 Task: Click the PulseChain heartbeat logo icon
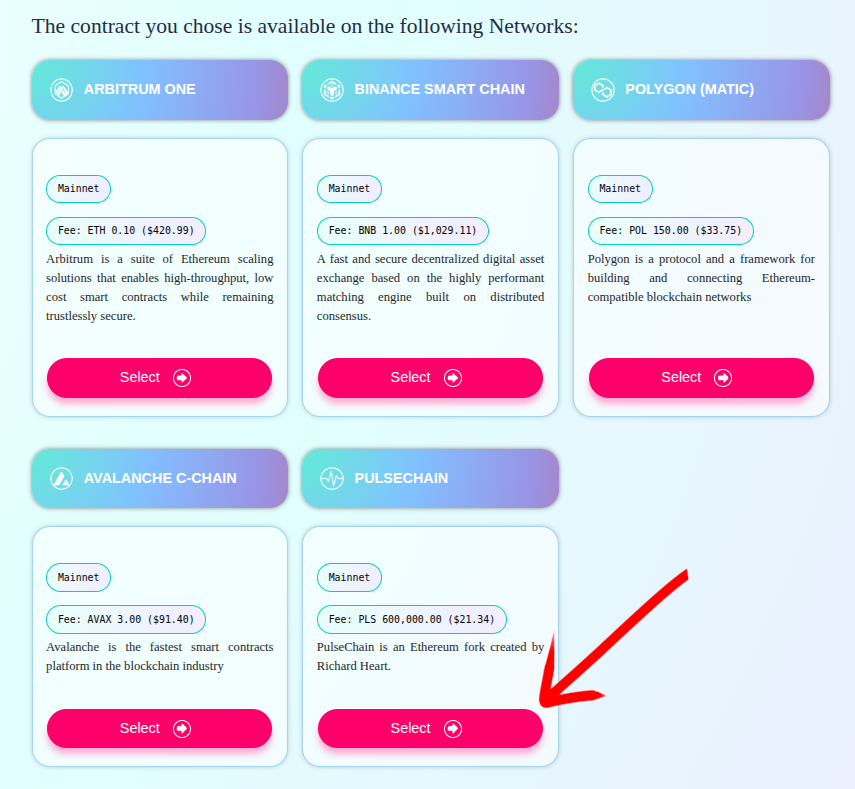coord(332,478)
